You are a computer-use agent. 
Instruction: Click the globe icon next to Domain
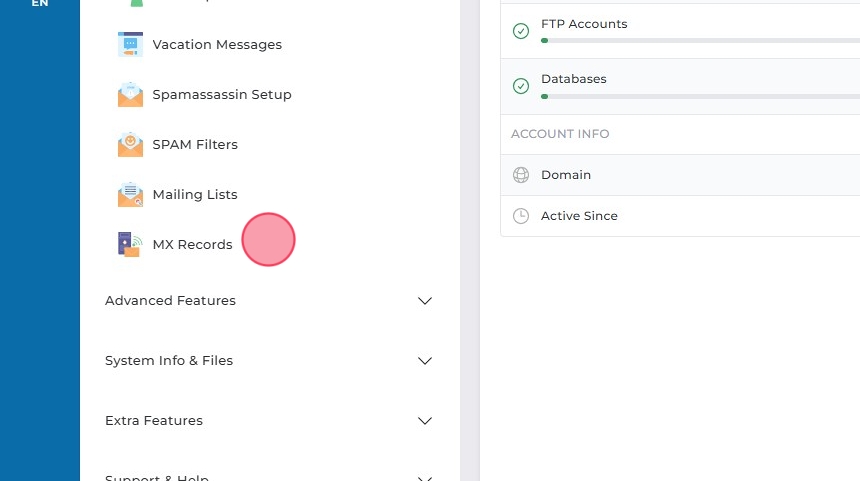coord(521,175)
